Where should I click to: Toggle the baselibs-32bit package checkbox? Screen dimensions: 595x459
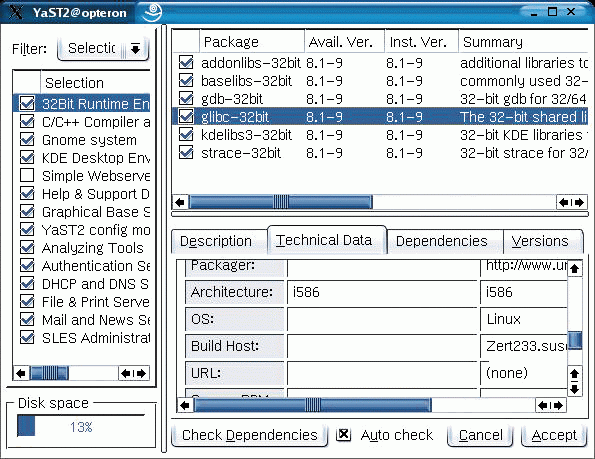186,80
